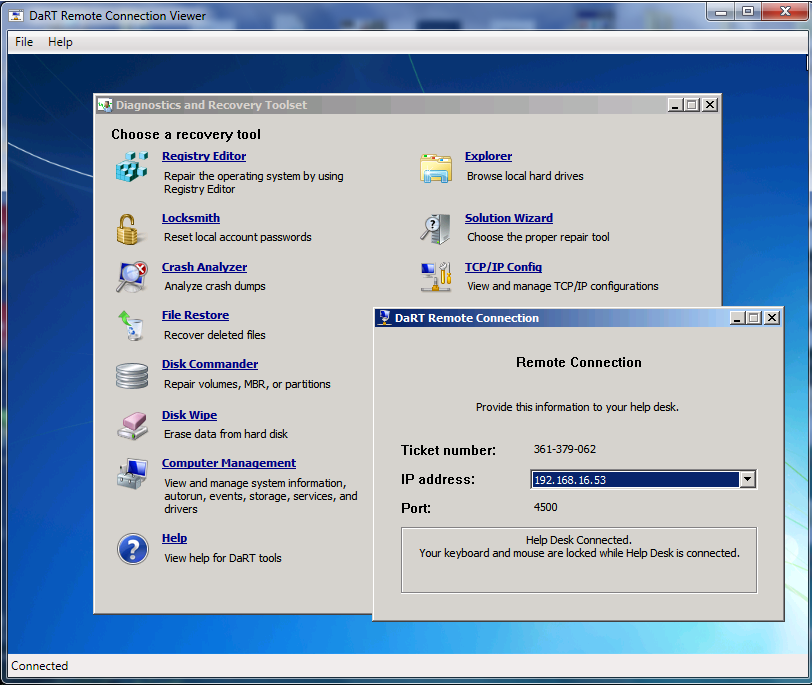Open the Help menu in menu bar
Viewport: 812px width, 685px height.
[60, 42]
